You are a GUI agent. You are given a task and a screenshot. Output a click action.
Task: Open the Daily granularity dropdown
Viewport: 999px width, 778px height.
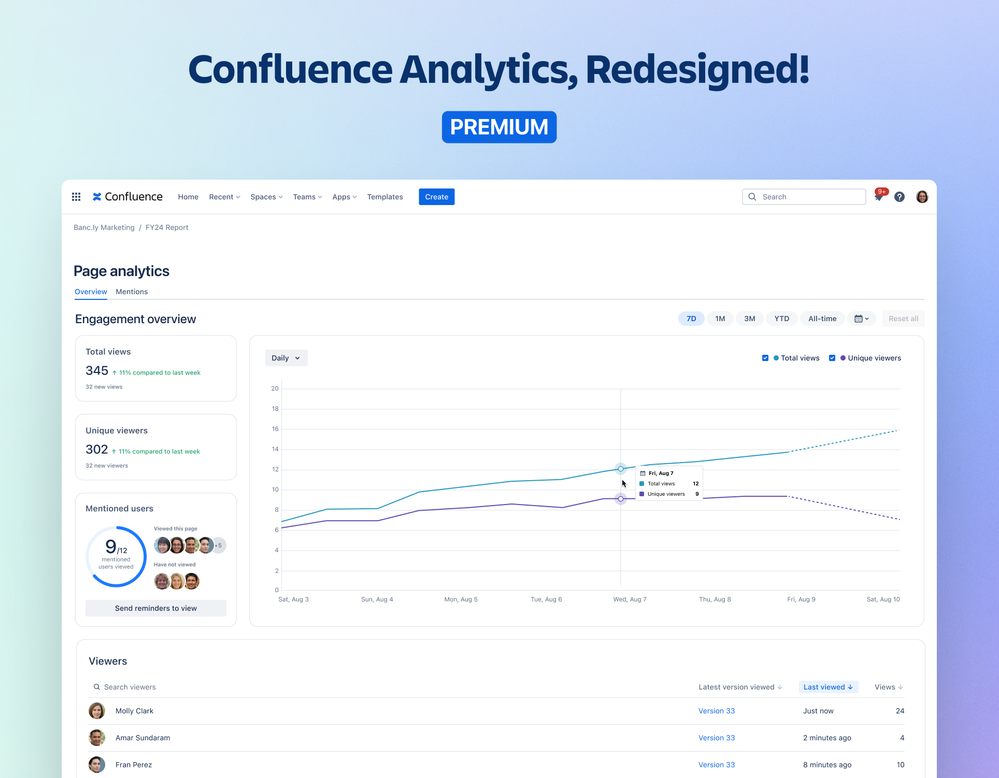tap(286, 358)
